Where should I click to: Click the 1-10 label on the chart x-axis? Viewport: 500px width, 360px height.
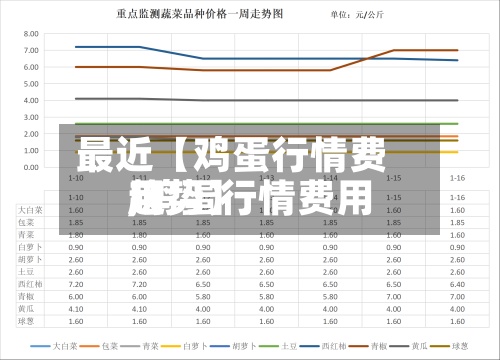pos(76,178)
